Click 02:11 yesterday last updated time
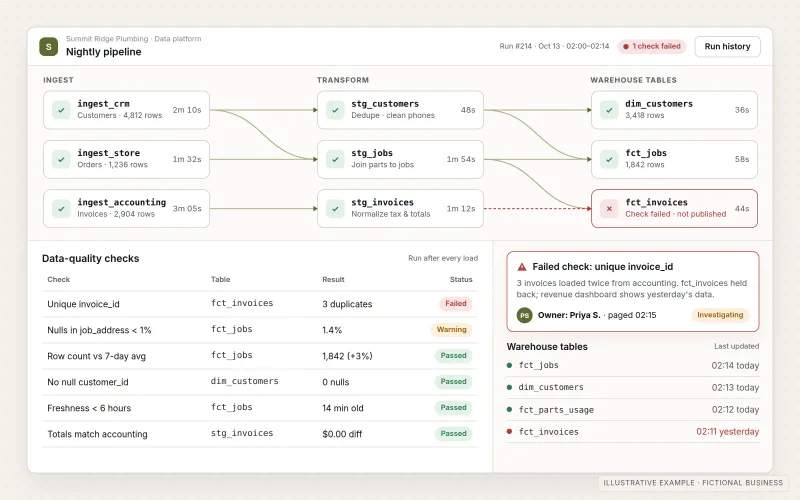 click(x=728, y=432)
